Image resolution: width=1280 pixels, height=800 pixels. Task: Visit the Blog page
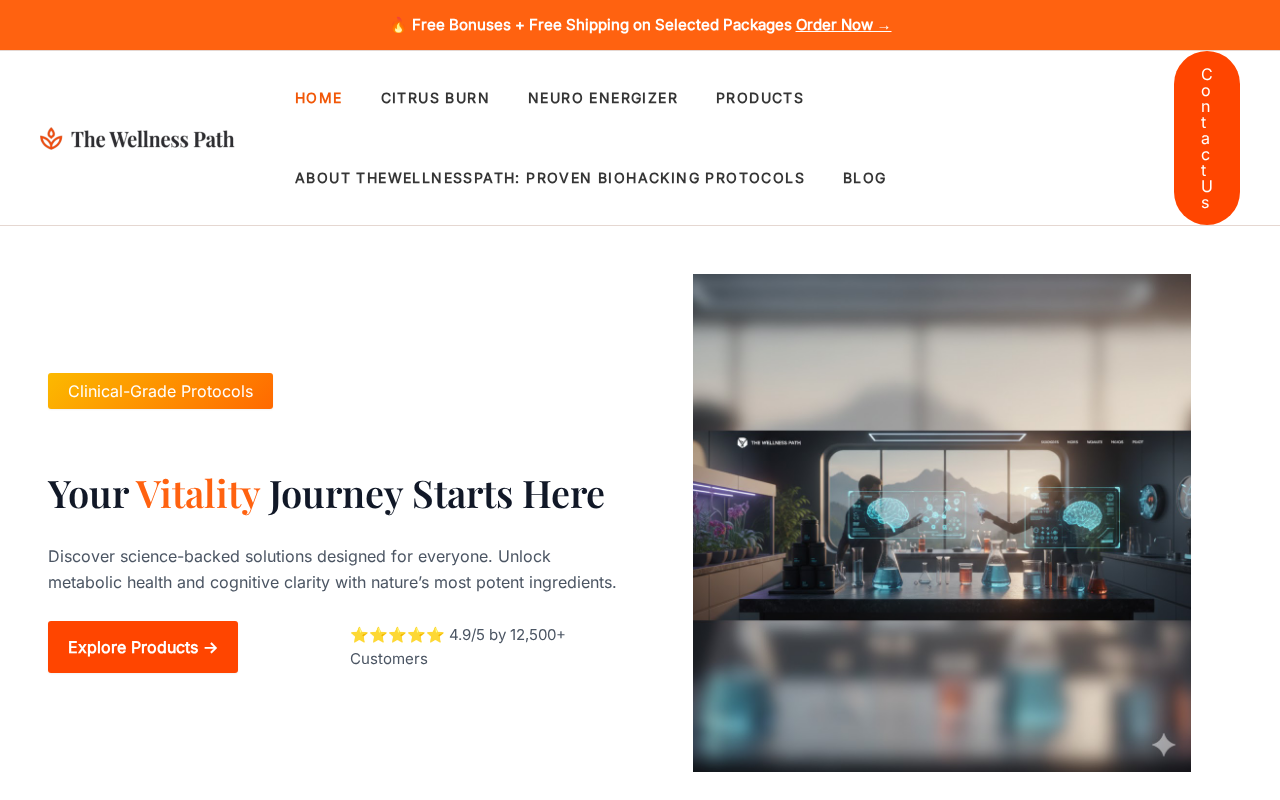coord(865,178)
